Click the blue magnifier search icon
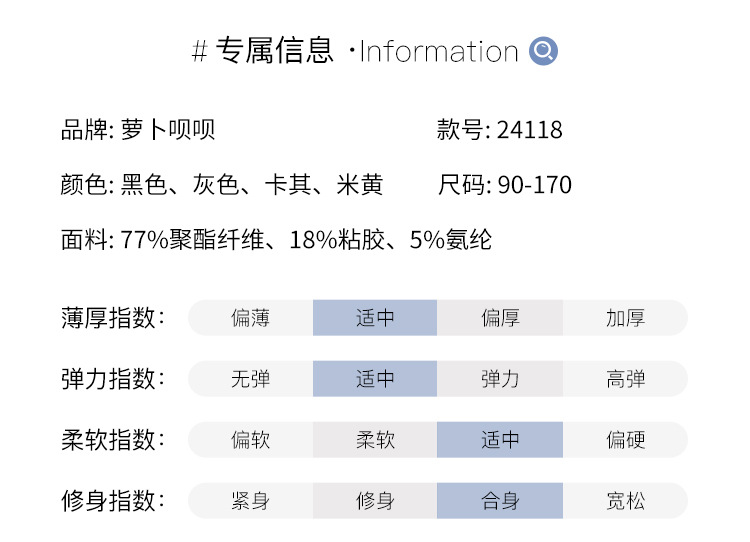 pyautogui.click(x=543, y=51)
